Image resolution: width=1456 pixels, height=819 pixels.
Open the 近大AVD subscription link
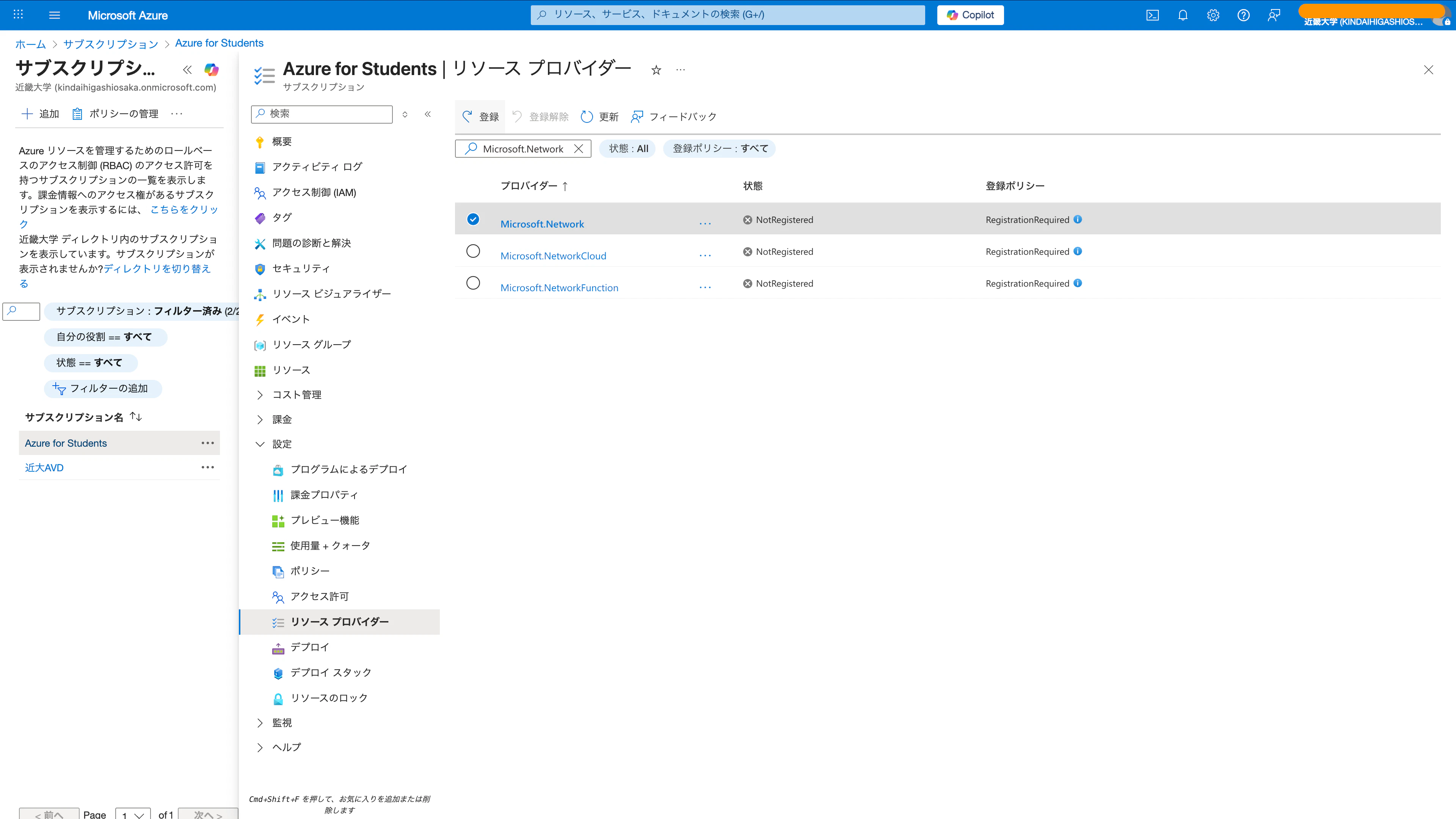[x=44, y=468]
